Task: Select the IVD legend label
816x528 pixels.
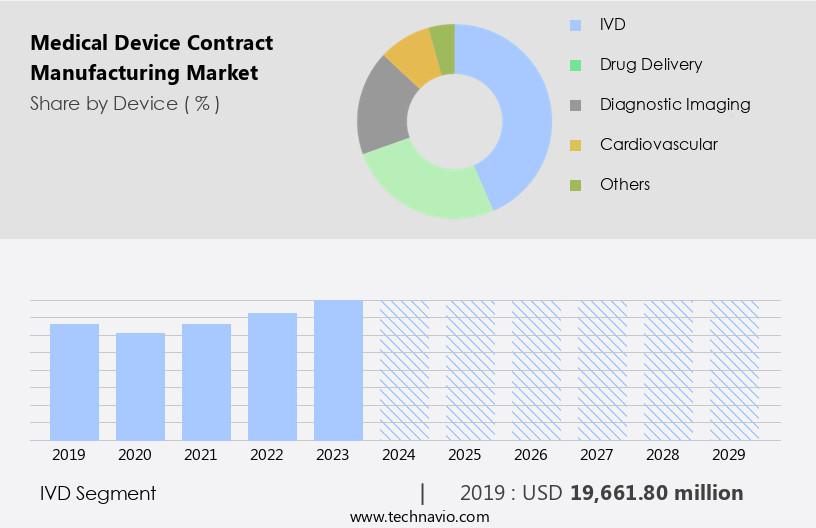Action: pos(612,24)
